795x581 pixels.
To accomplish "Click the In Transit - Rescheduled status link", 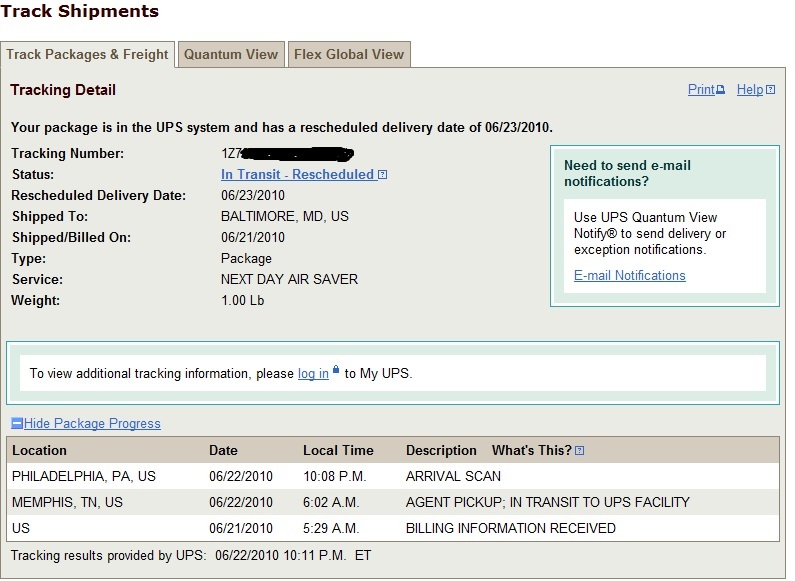I will [x=298, y=174].
